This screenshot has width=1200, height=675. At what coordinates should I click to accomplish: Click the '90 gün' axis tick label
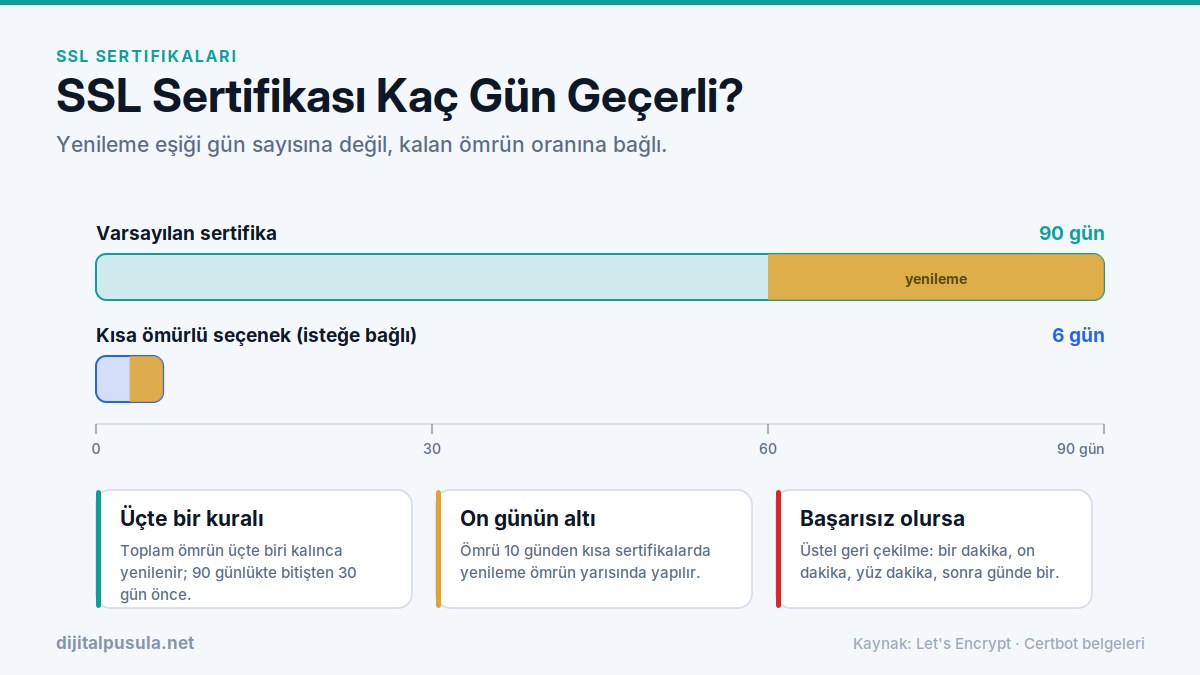1080,449
